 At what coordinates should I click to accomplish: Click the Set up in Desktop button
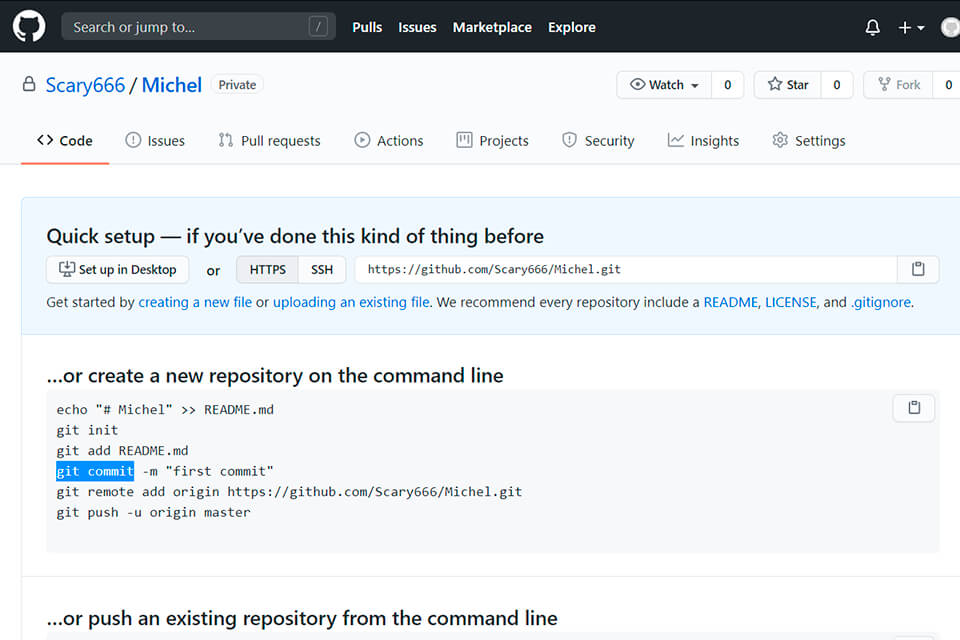coord(117,269)
